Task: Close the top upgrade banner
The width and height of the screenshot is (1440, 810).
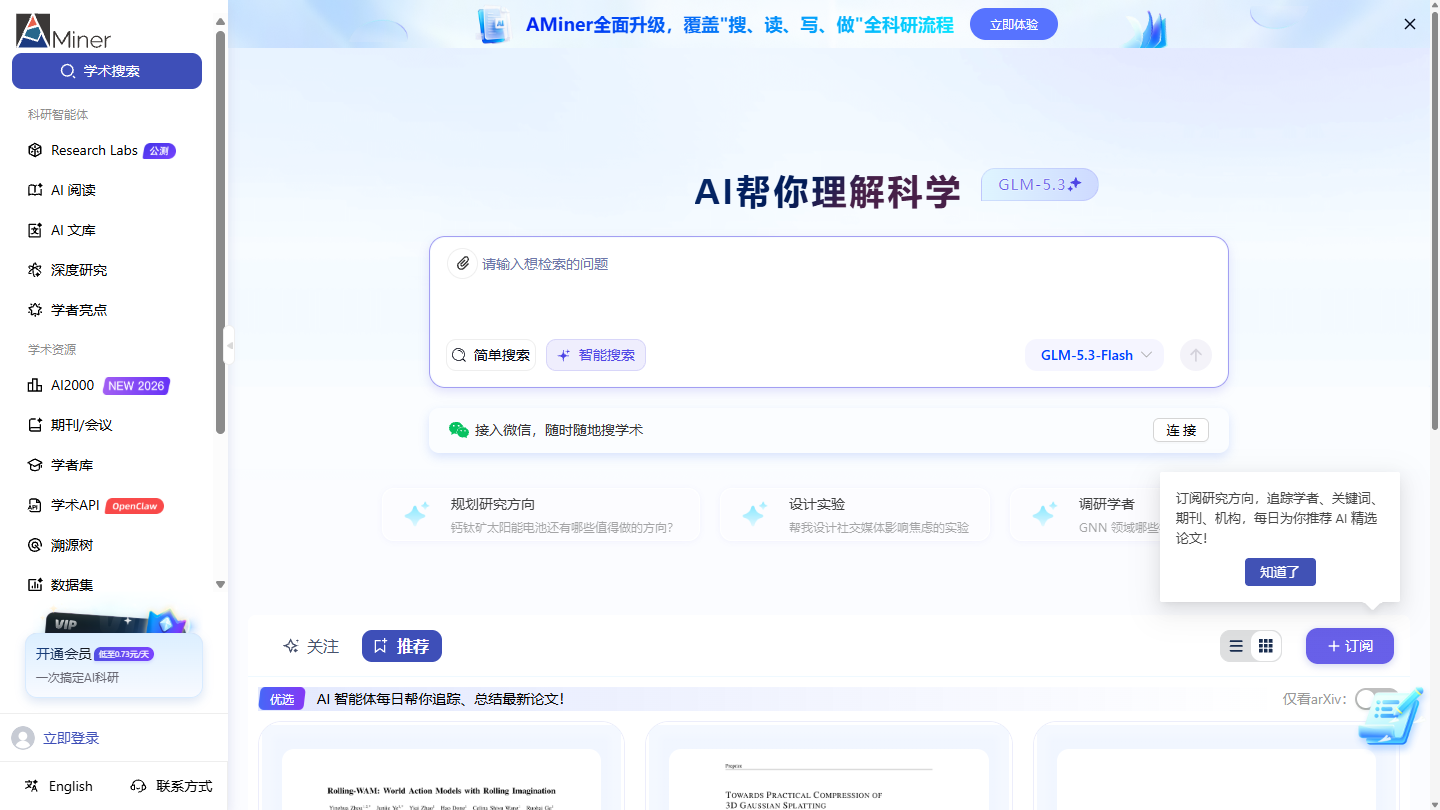Action: coord(1410,24)
